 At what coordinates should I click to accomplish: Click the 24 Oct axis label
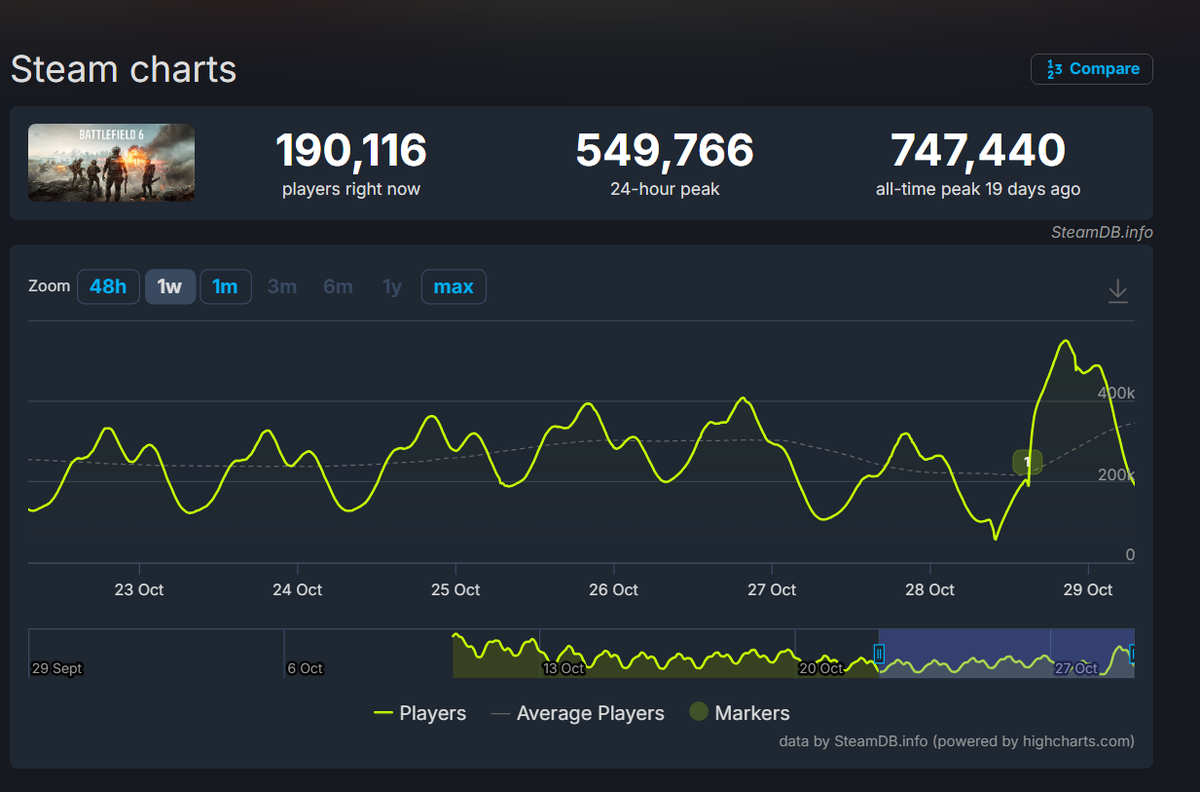(x=297, y=590)
